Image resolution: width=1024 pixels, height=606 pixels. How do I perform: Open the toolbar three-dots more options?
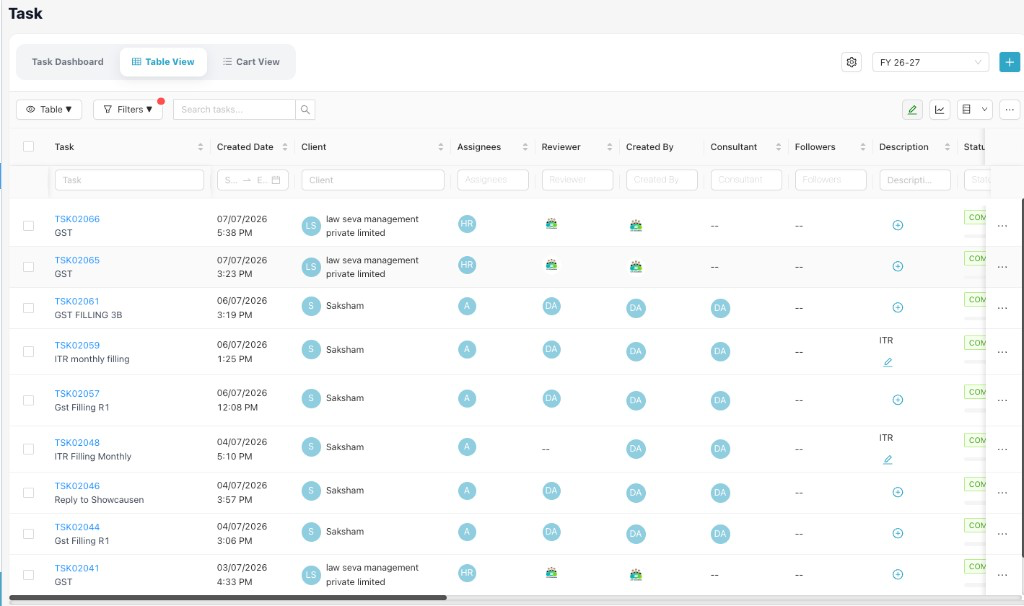point(1009,110)
